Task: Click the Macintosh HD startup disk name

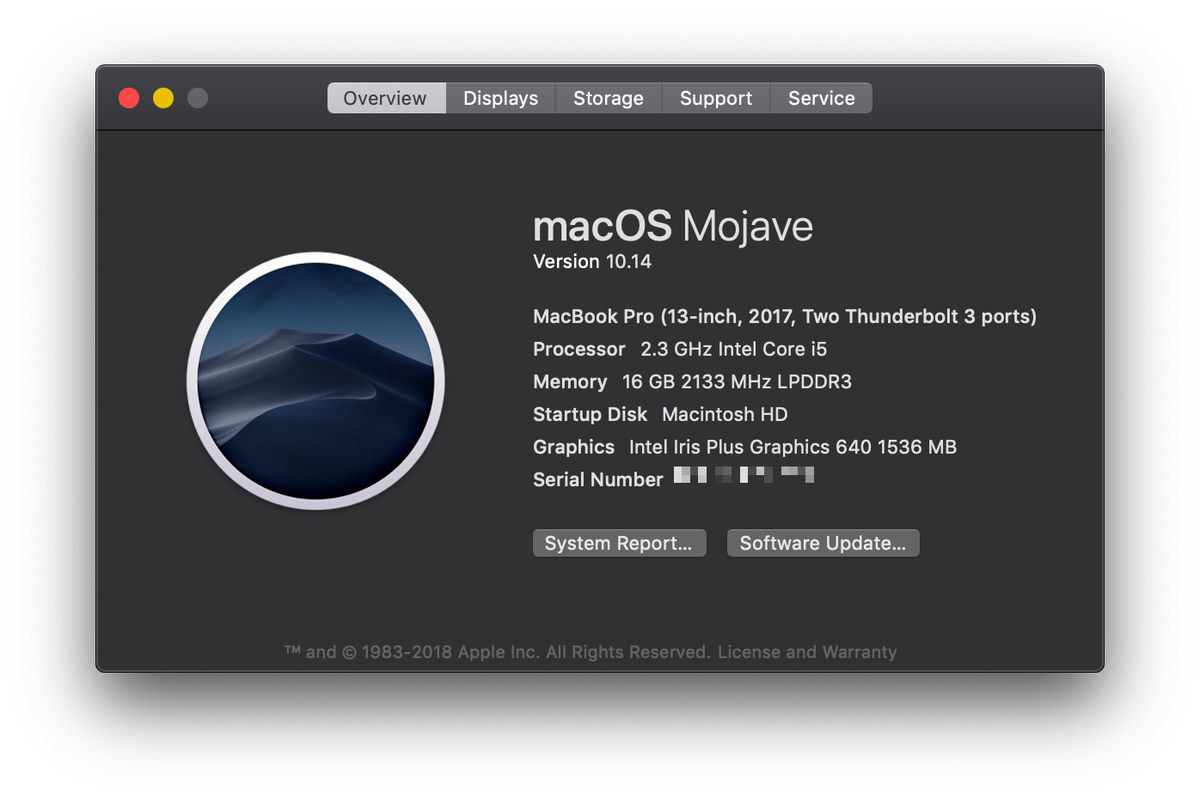Action: point(724,414)
